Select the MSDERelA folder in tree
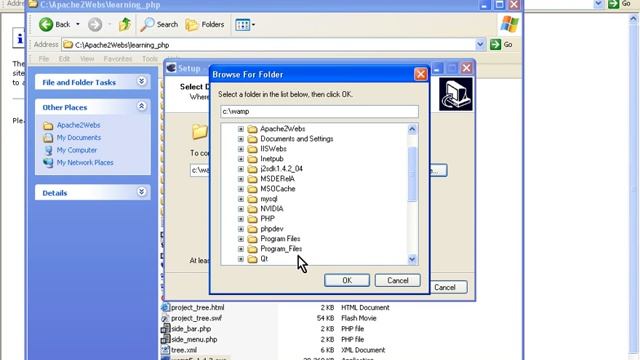640x360 pixels. [x=278, y=179]
